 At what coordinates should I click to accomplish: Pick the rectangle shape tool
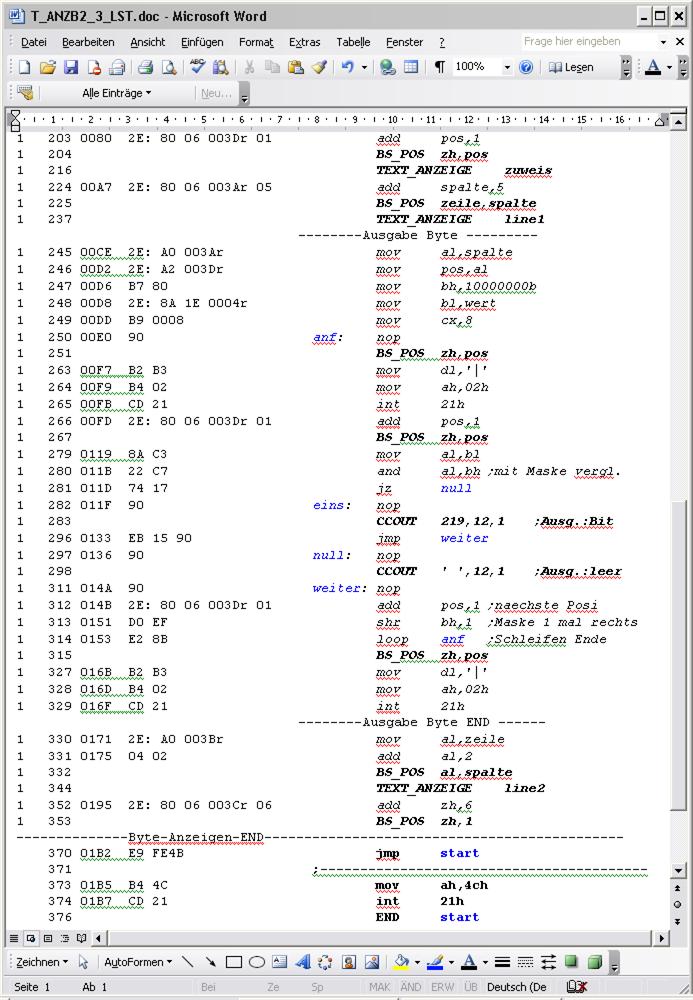coord(234,962)
